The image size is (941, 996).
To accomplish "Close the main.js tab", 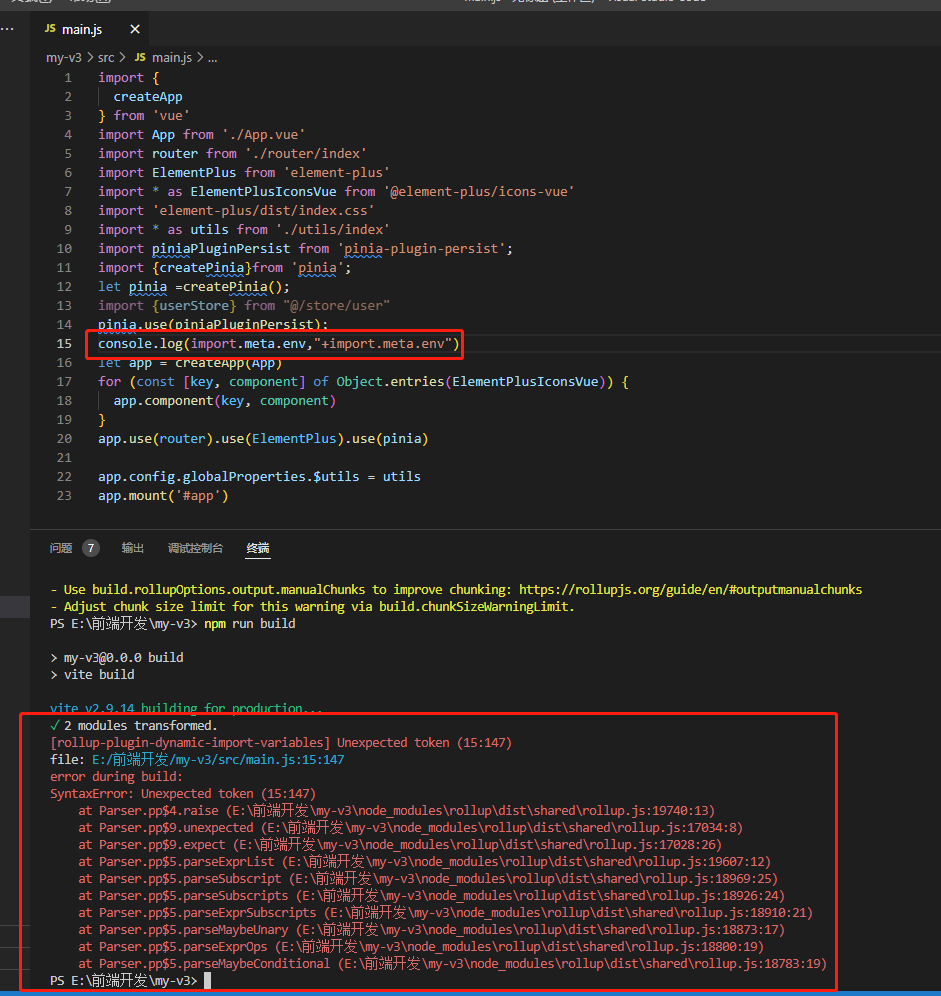I will (135, 29).
